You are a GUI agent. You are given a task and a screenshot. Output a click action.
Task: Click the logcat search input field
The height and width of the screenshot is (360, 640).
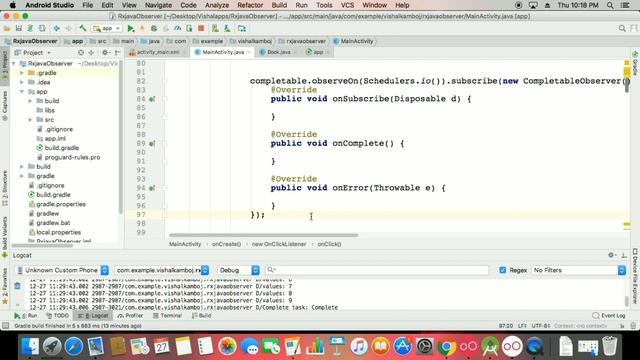[376, 270]
